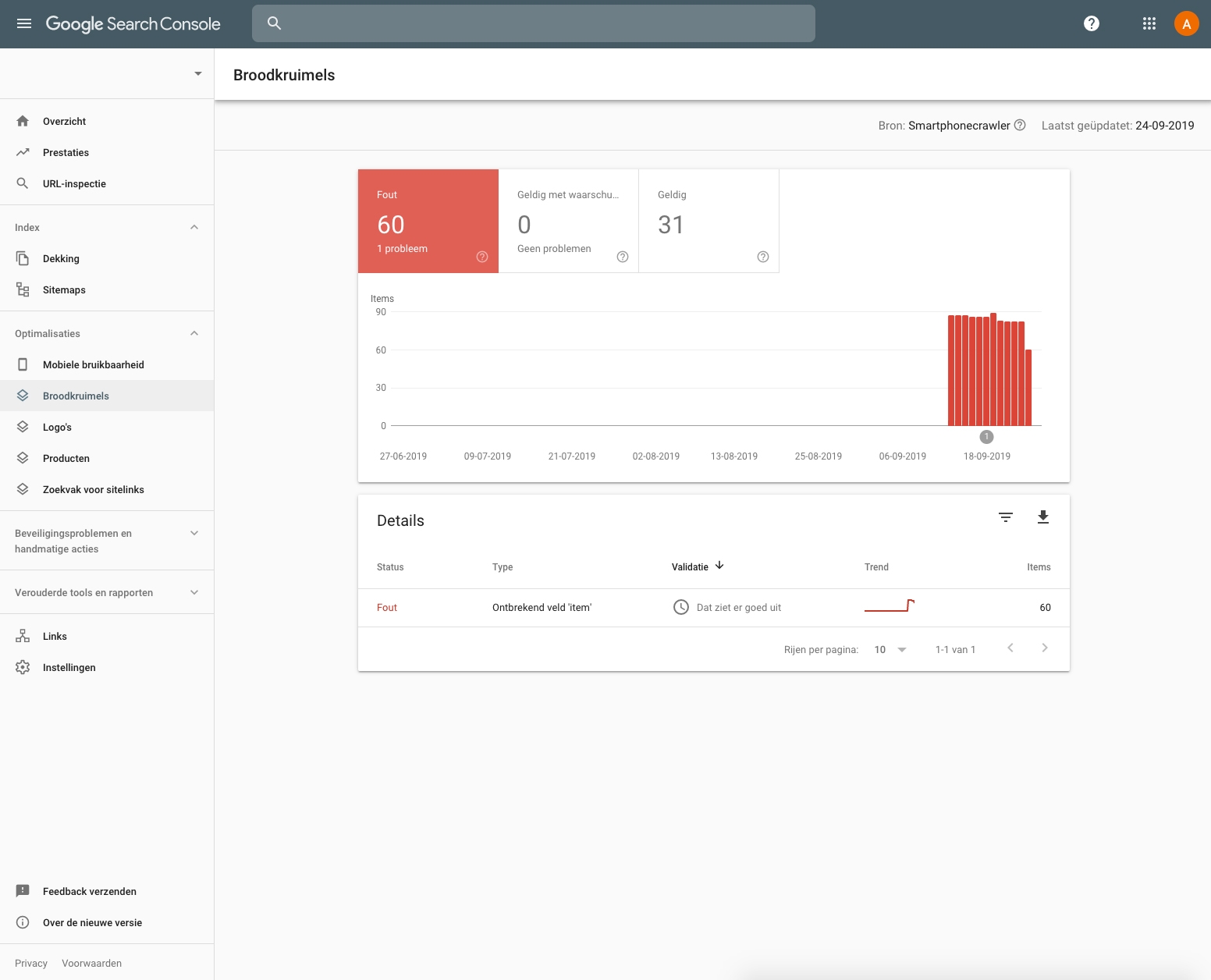The image size is (1211, 980).
Task: Go to next page of results
Action: coord(1045,648)
